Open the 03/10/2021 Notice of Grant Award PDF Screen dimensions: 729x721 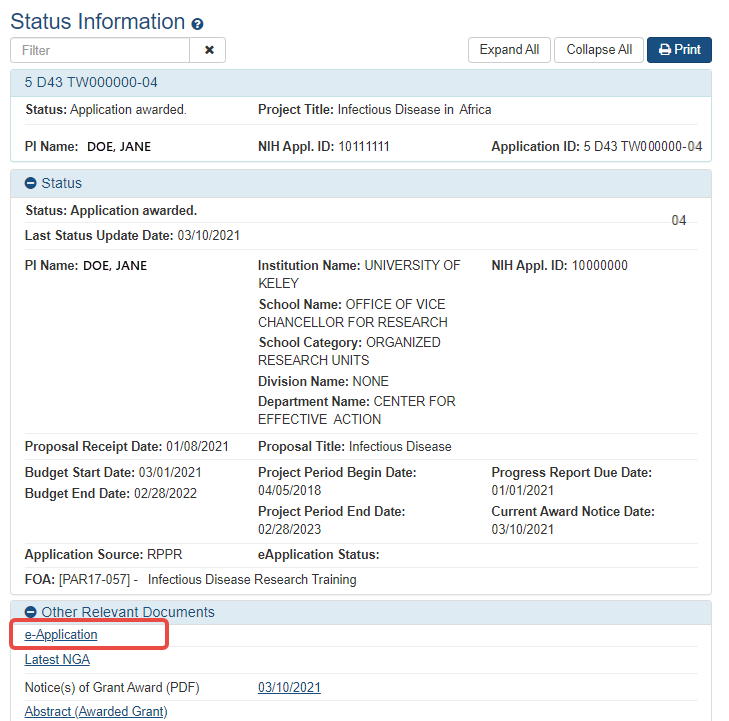[289, 687]
